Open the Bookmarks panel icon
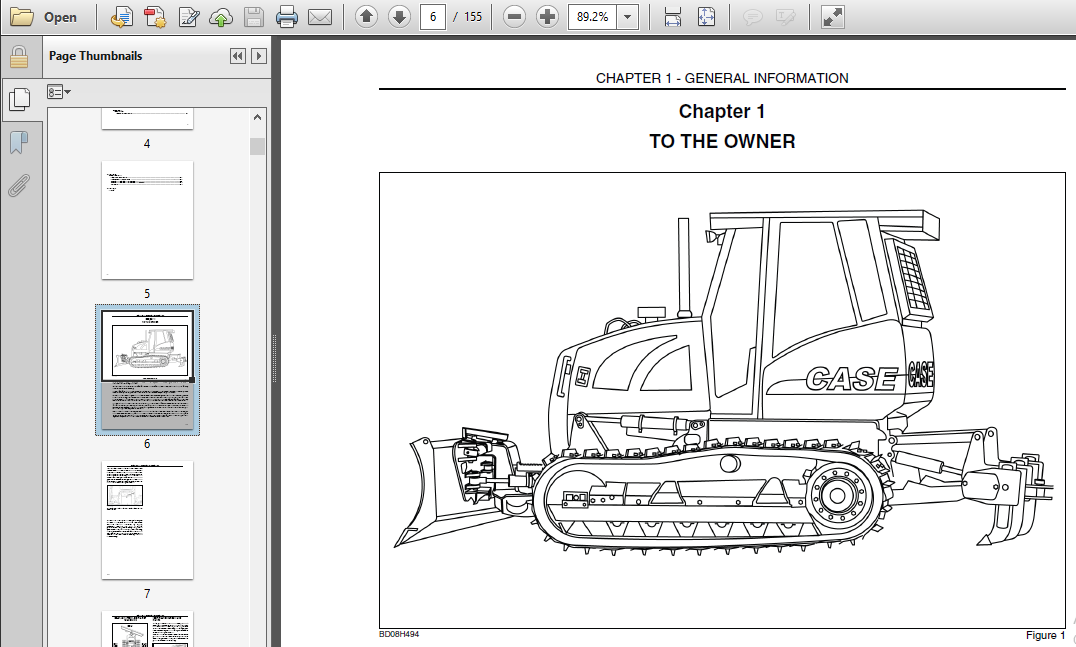Screen dimensions: 1076x647 [19, 143]
